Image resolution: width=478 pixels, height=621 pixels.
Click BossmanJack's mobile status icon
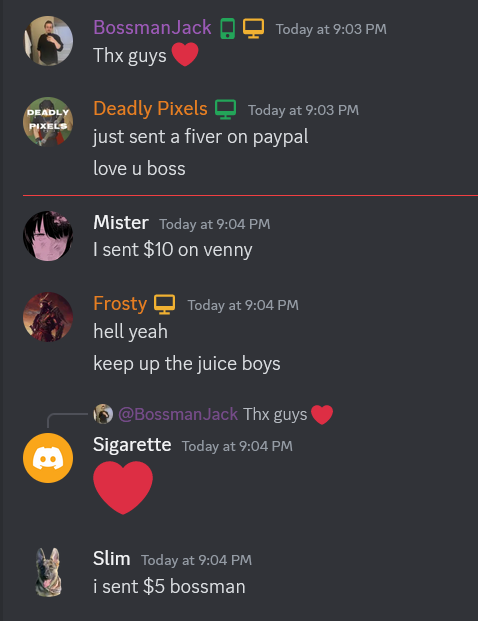coord(227,29)
